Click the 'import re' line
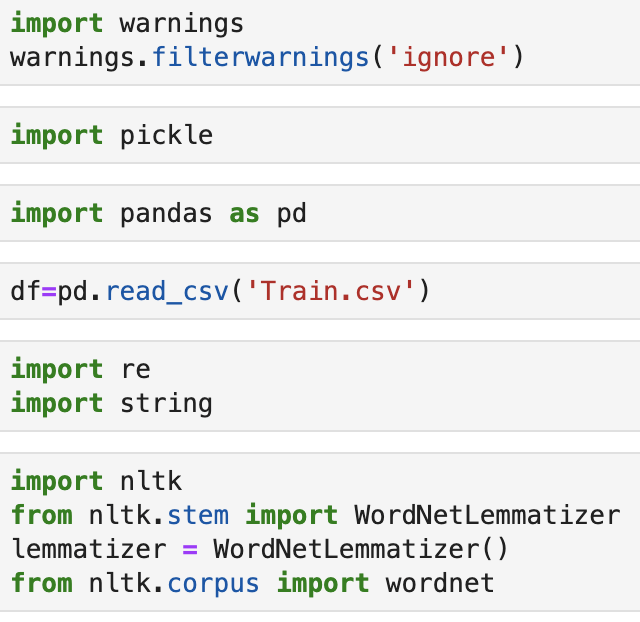 coord(80,369)
